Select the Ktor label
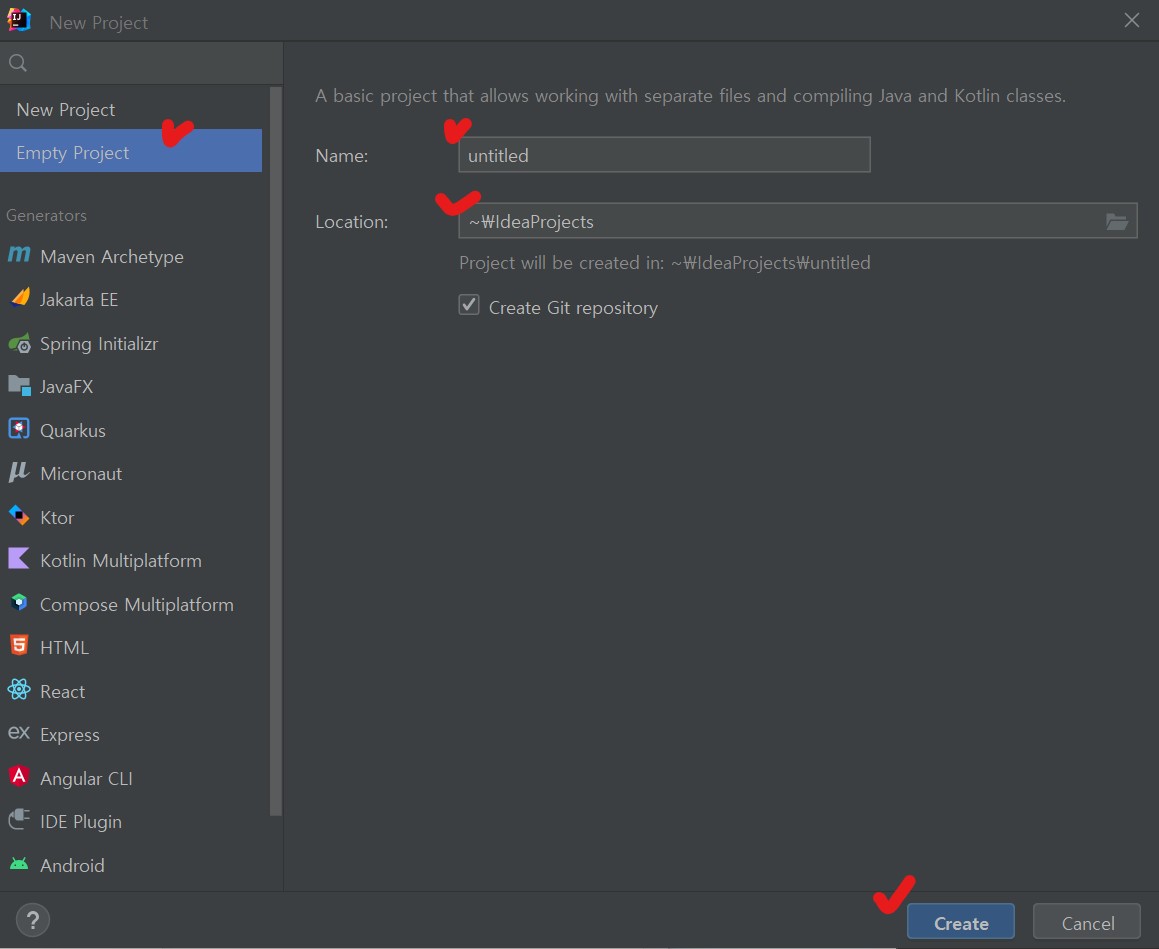The height and width of the screenshot is (949, 1159). click(57, 517)
